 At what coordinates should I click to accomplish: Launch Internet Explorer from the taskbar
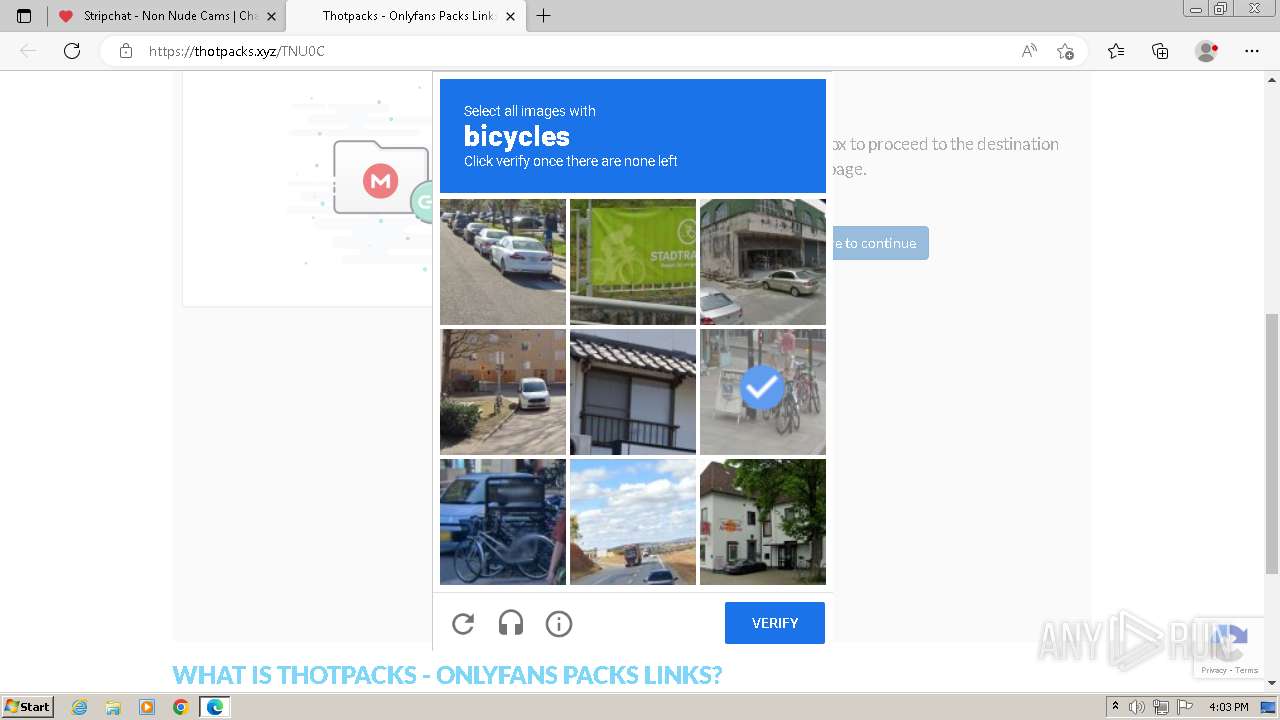click(80, 707)
